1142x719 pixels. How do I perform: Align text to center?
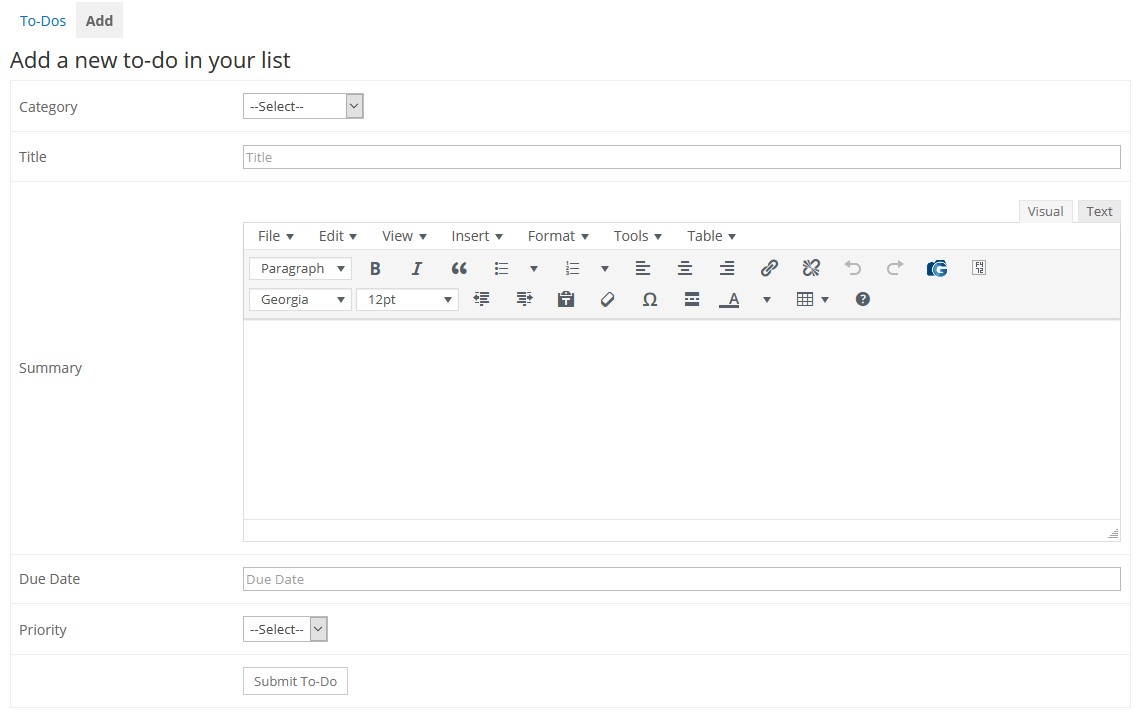pos(685,268)
